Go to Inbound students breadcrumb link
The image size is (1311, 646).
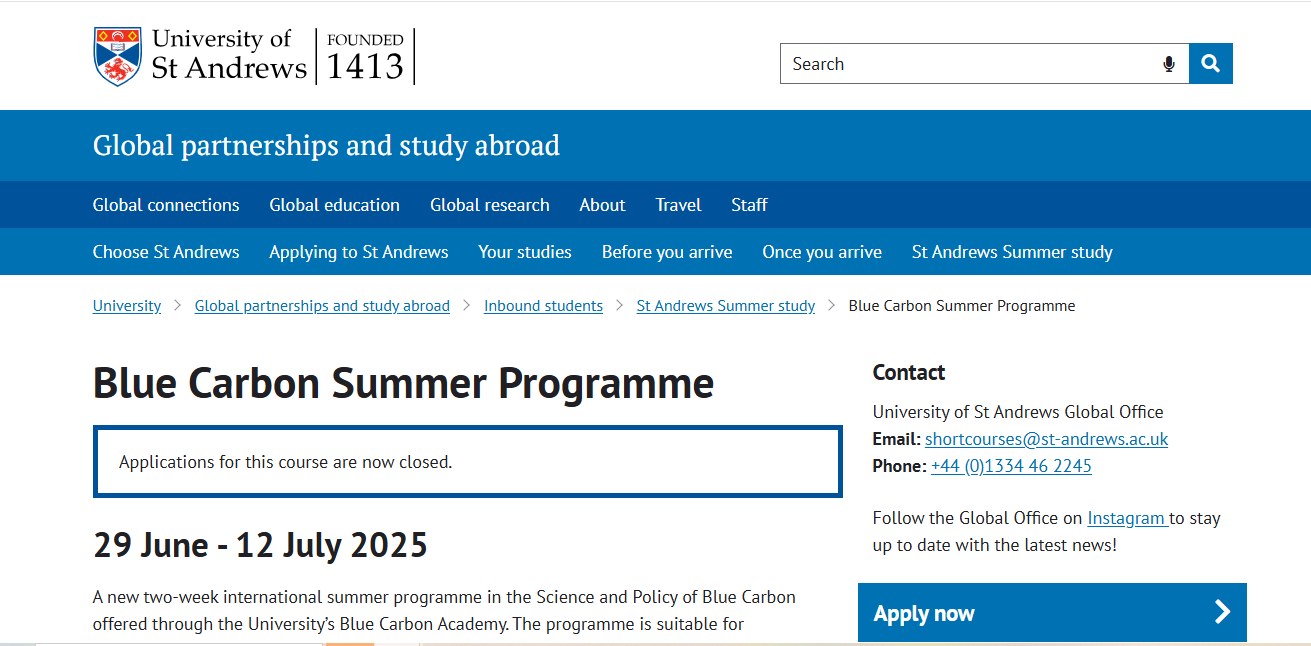pos(543,306)
